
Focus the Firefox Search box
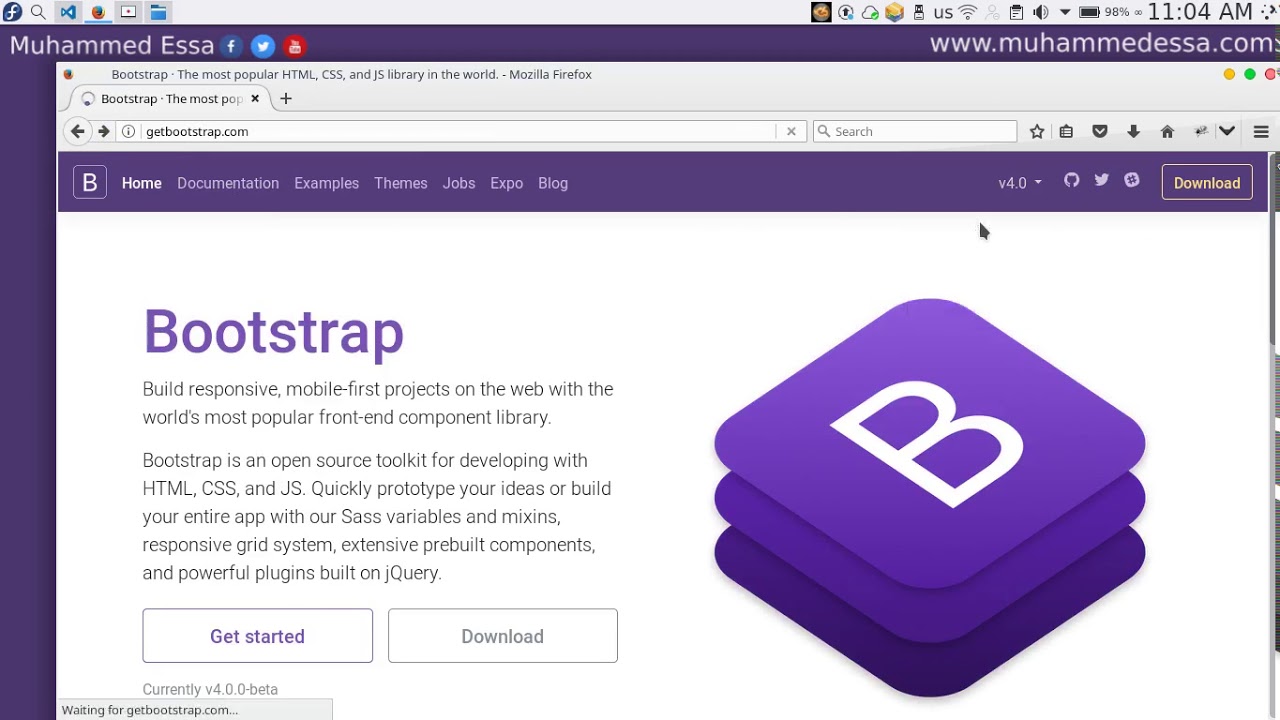[x=915, y=131]
